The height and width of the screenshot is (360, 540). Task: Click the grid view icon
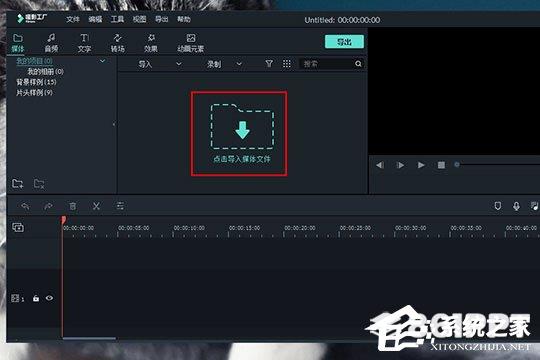coord(287,64)
